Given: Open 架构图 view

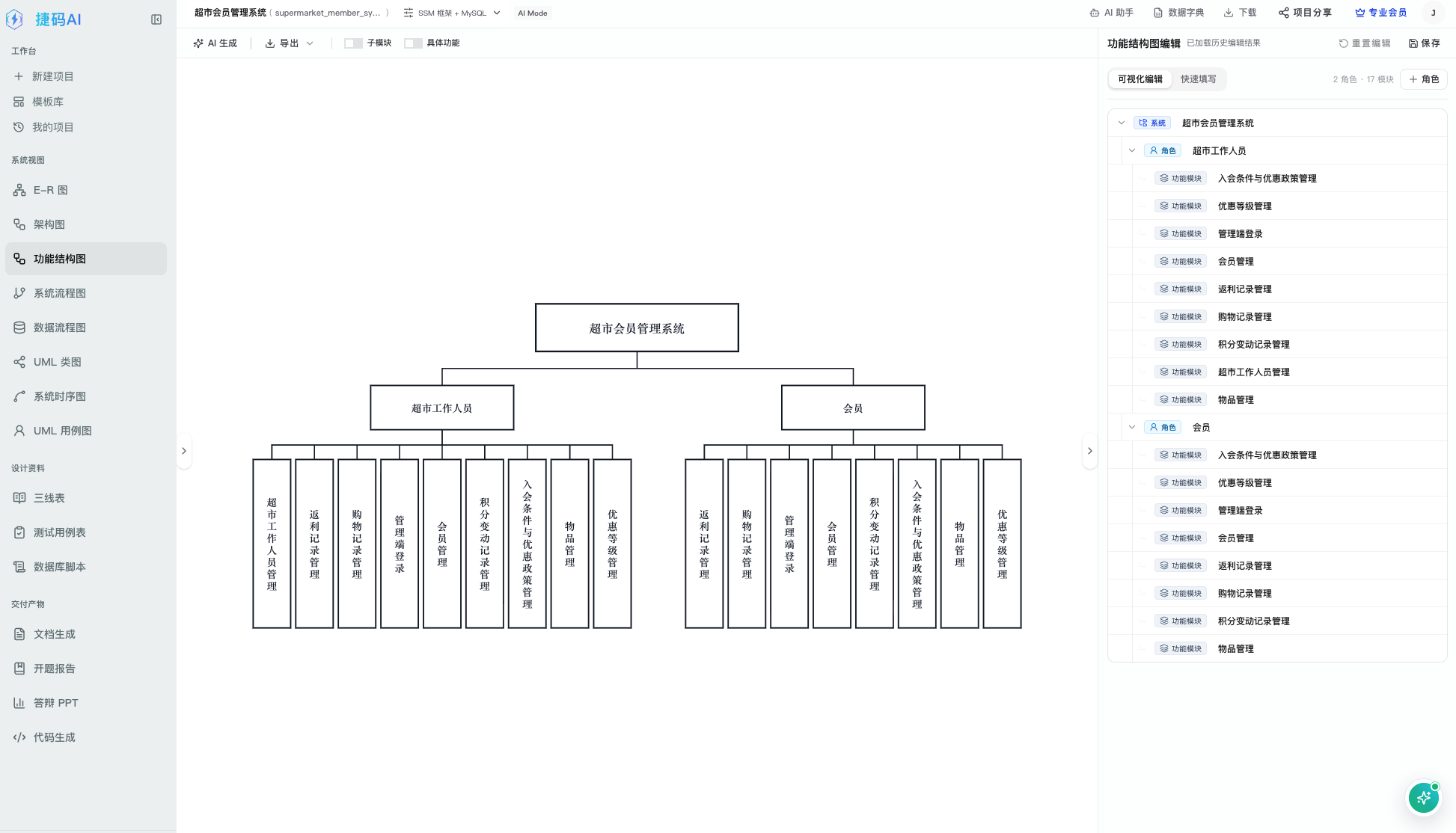Looking at the screenshot, I should tap(85, 224).
